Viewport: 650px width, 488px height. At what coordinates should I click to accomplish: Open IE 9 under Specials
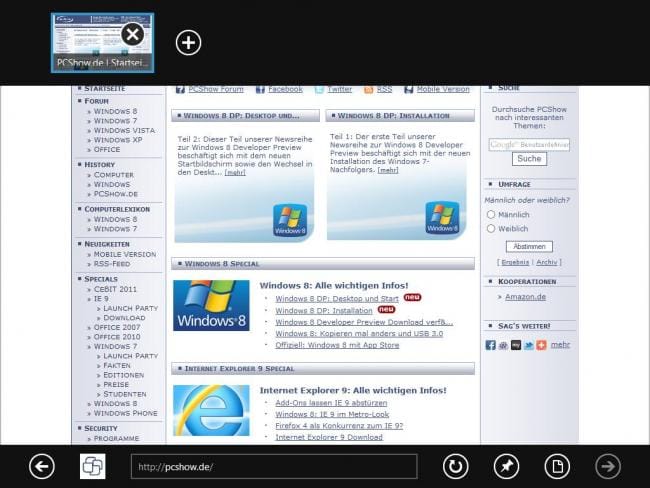(101, 299)
